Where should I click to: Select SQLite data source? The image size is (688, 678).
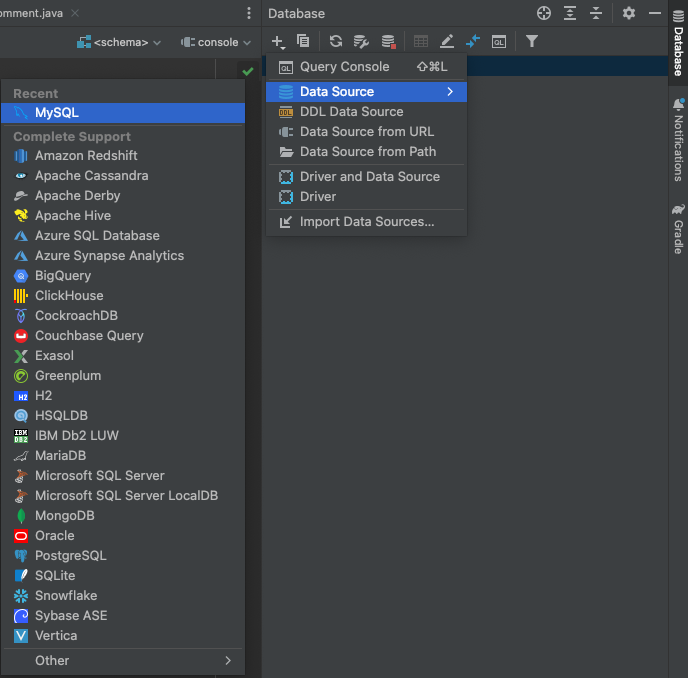tap(123, 575)
